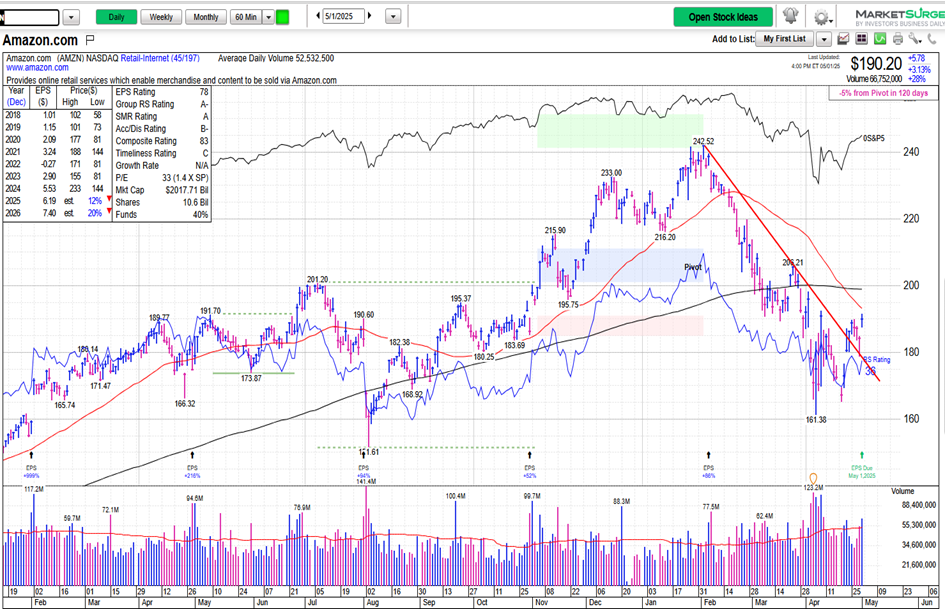
Task: Click the 'EPS Rating' row label
Action: pos(135,92)
